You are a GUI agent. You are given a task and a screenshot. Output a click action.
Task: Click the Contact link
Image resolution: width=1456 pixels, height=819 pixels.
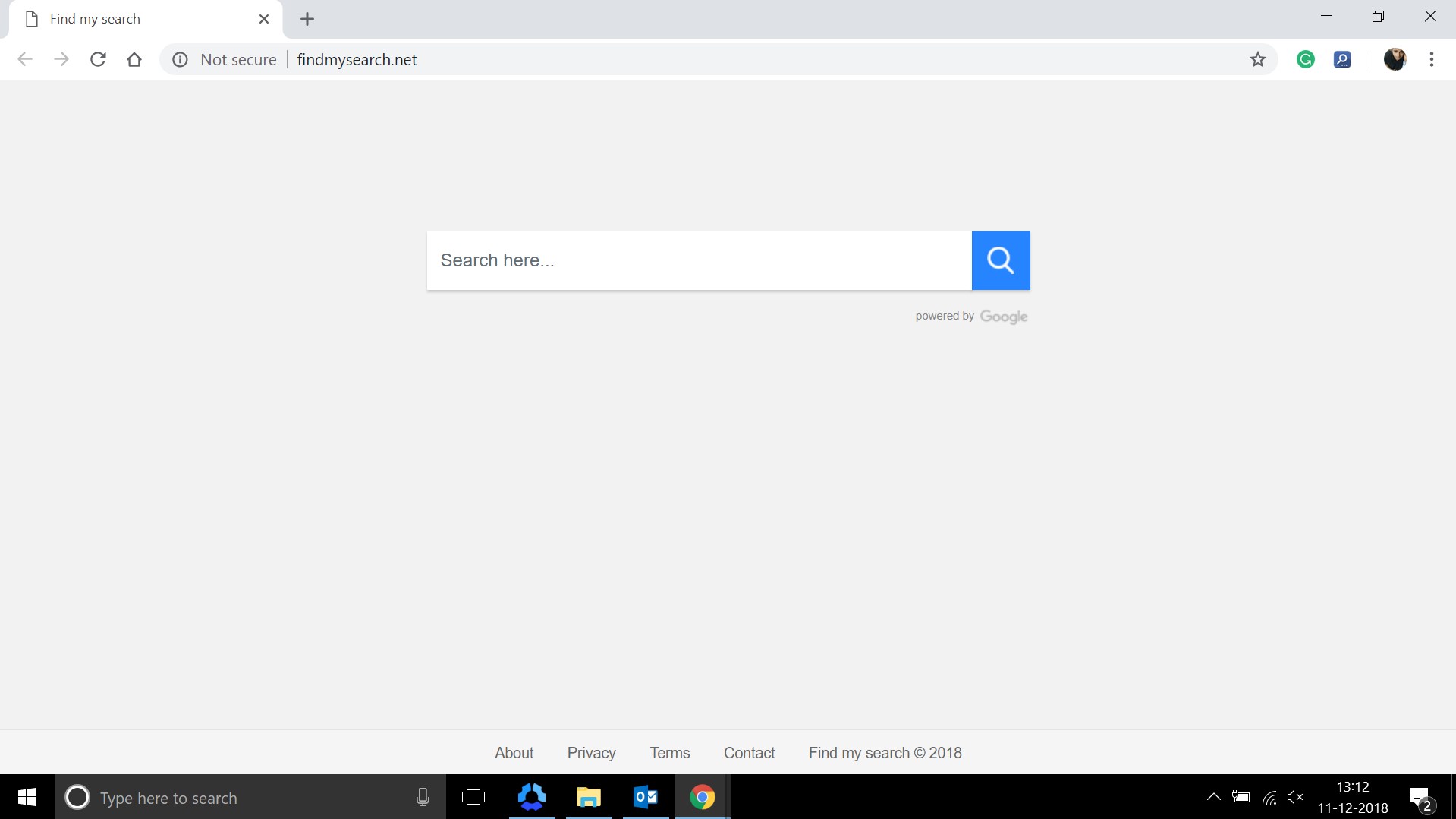pyautogui.click(x=749, y=752)
